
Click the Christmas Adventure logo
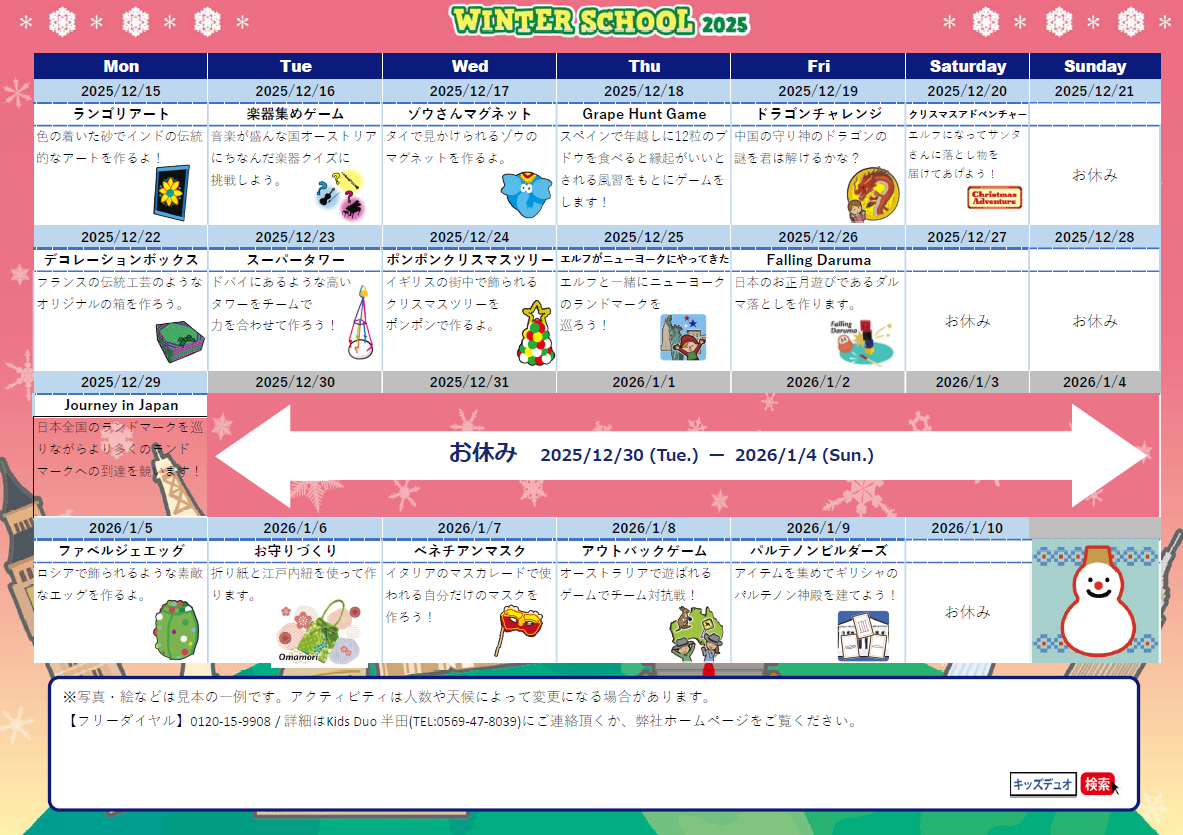pos(994,197)
